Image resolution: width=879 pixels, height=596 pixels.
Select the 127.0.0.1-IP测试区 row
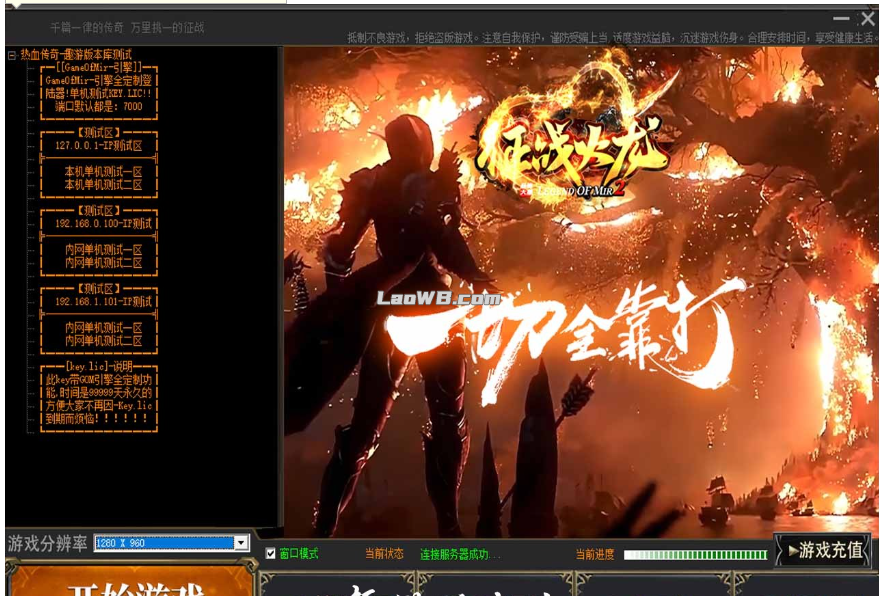click(99, 146)
